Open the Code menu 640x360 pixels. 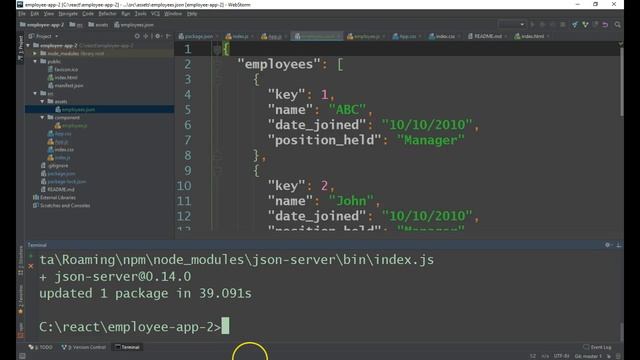(88, 14)
